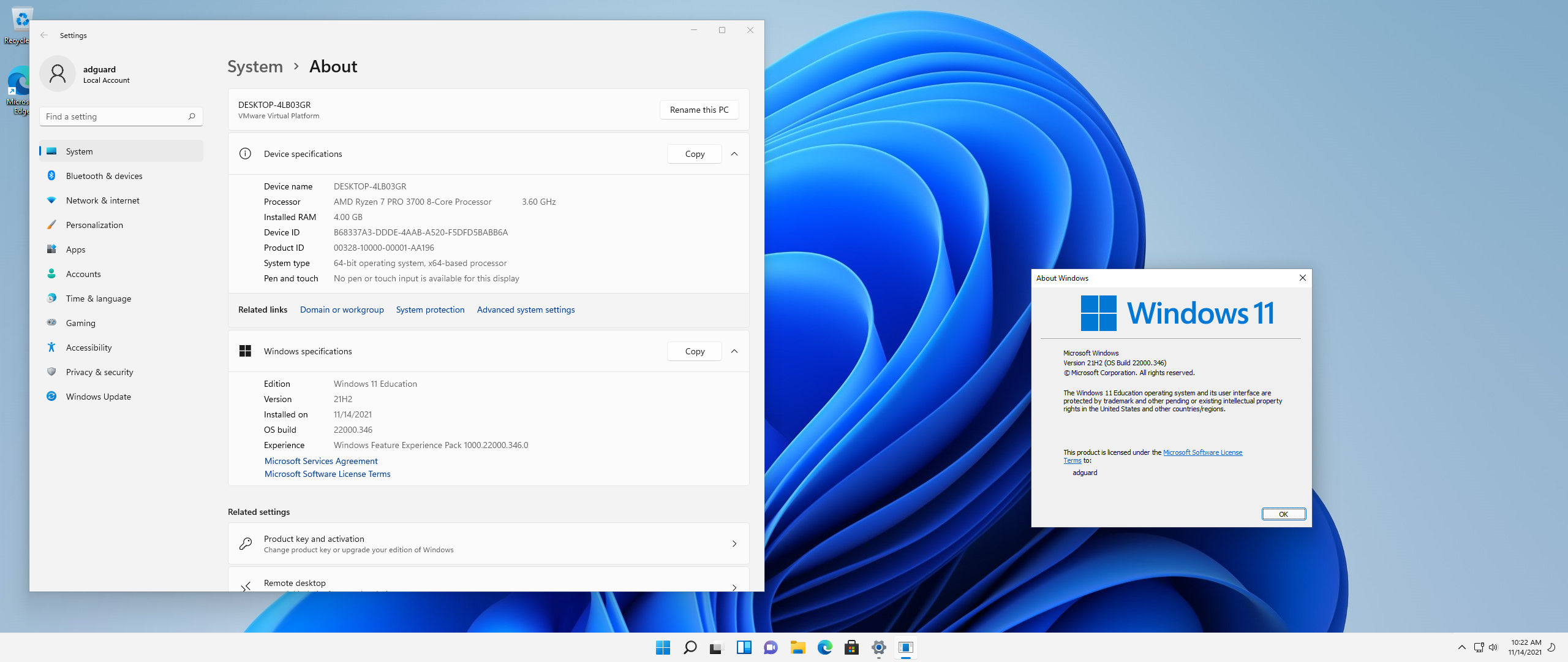Click the key icon beside Product key and activation
The height and width of the screenshot is (662, 1568).
click(245, 544)
